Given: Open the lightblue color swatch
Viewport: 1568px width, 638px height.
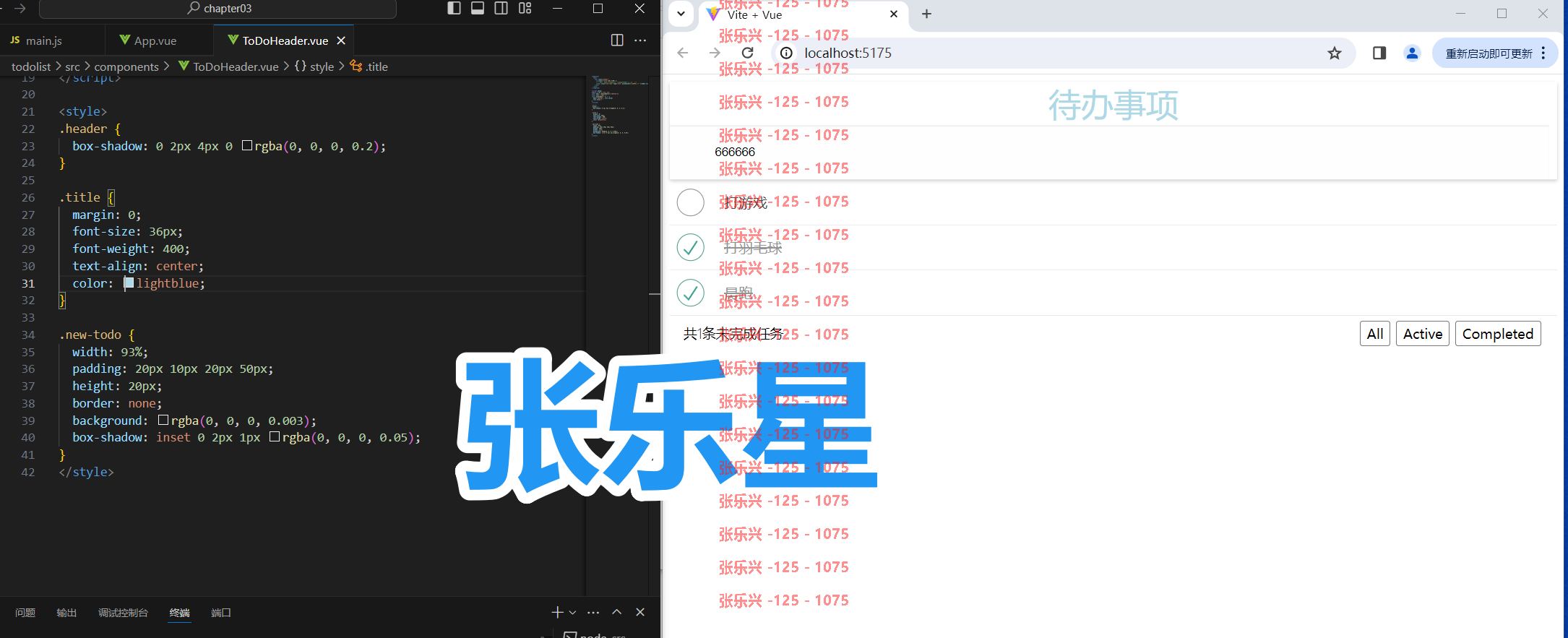Looking at the screenshot, I should pyautogui.click(x=129, y=283).
